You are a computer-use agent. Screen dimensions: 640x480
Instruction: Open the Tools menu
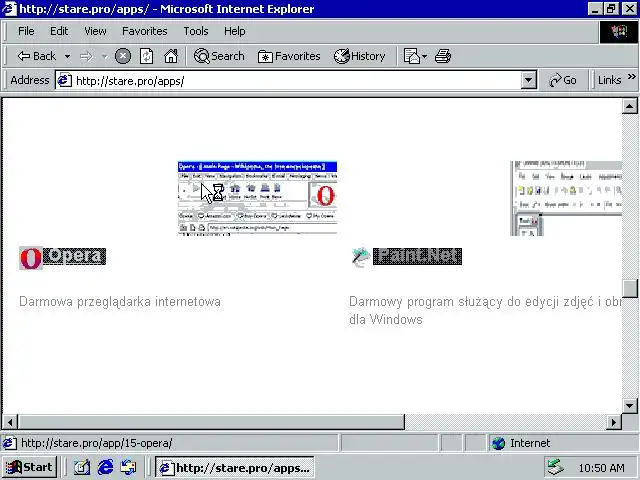[196, 31]
